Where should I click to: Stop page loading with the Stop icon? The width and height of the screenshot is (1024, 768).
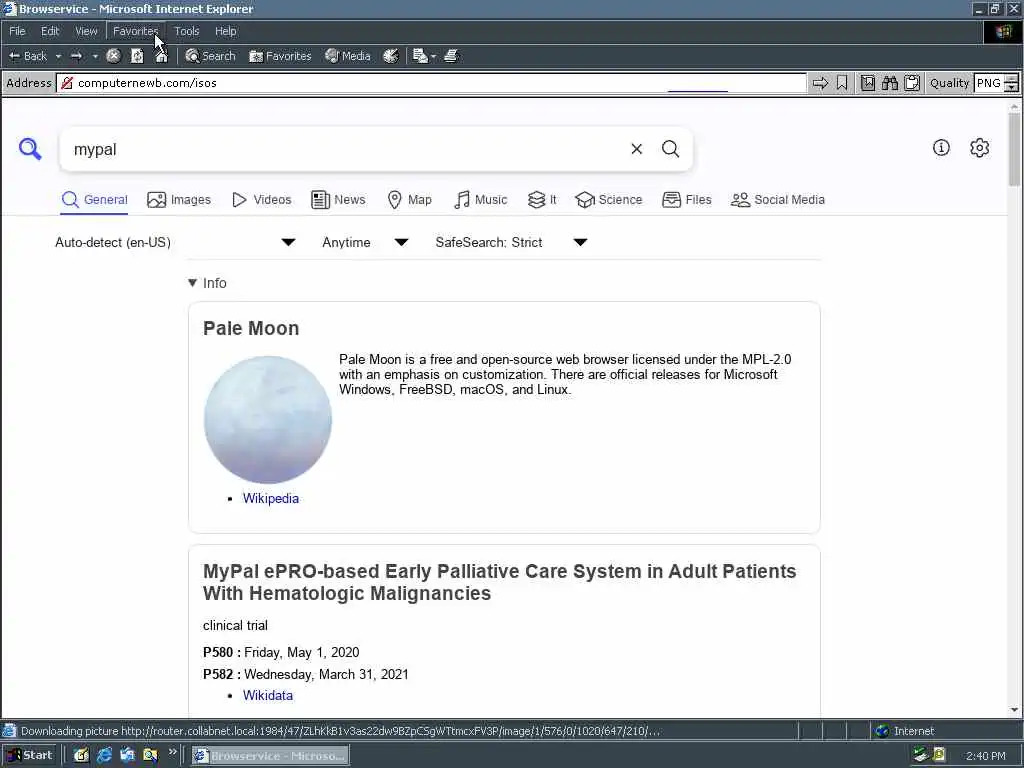point(114,56)
